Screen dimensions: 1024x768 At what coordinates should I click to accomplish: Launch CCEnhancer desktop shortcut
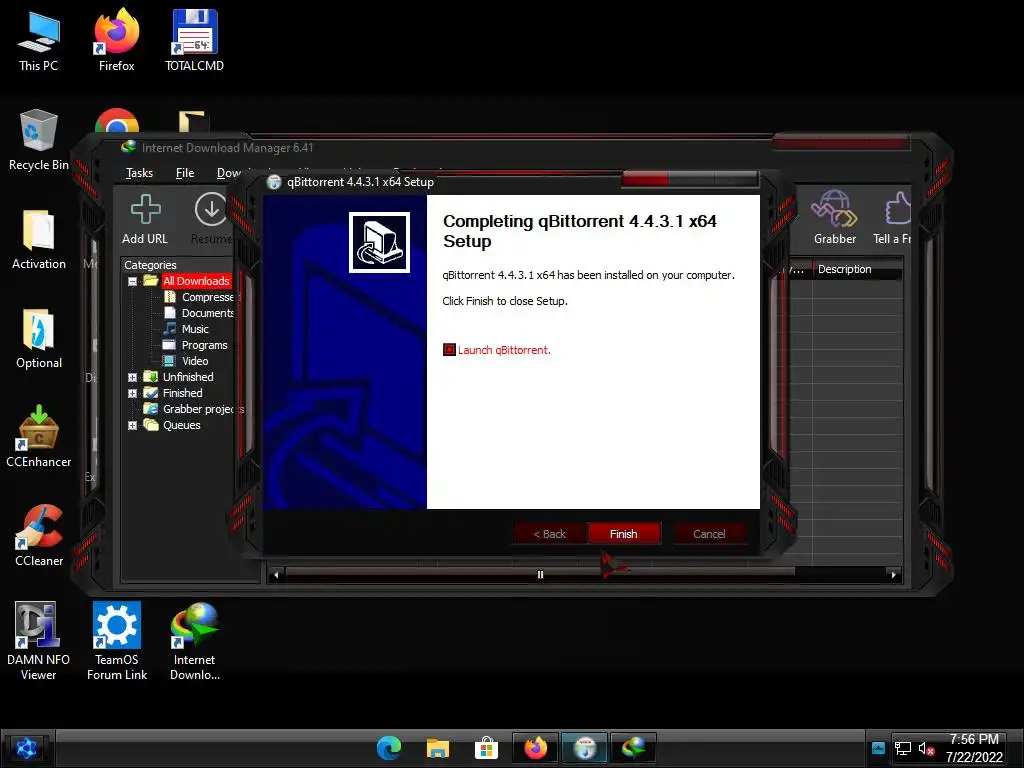click(39, 437)
